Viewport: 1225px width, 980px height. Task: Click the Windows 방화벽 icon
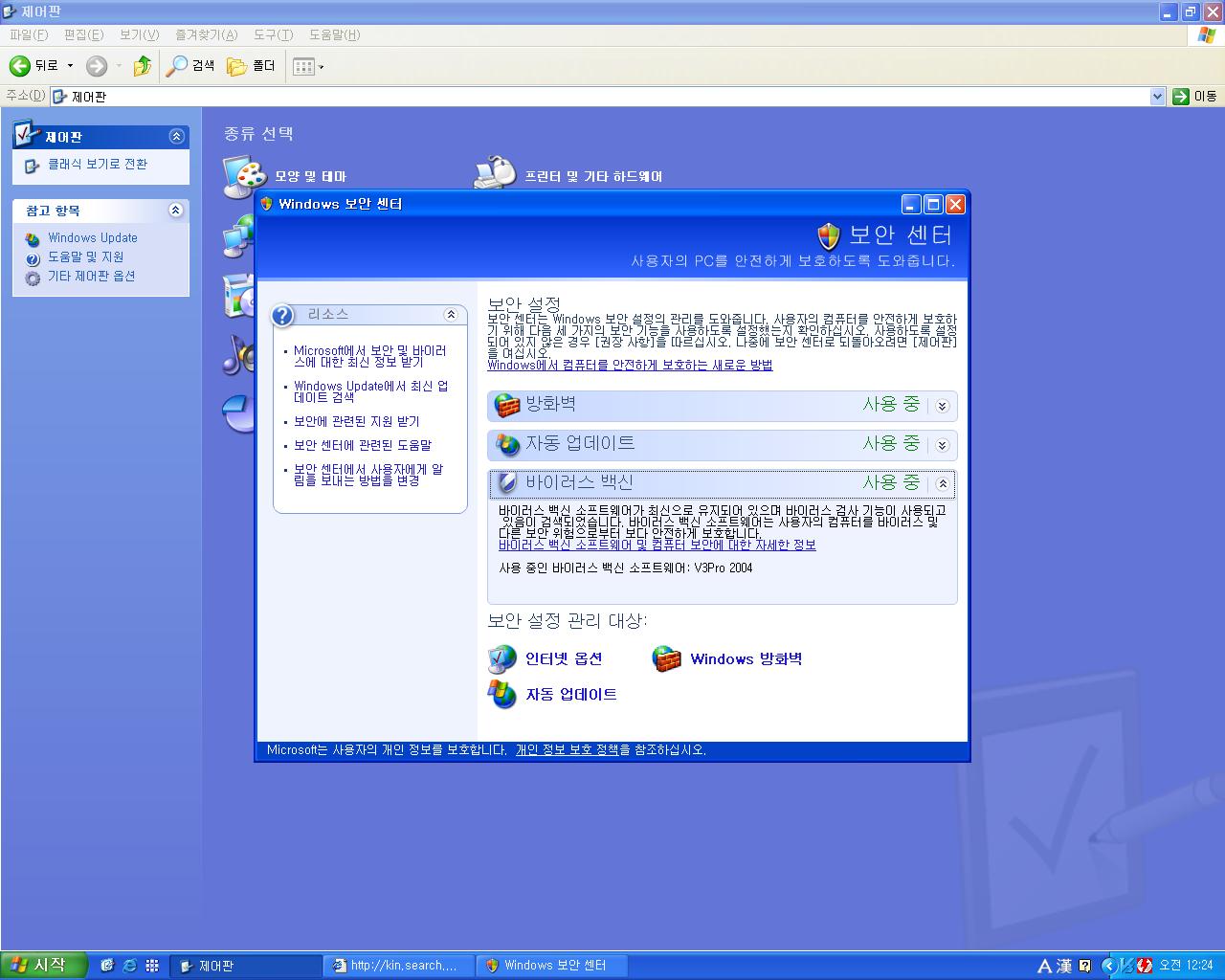(x=666, y=658)
